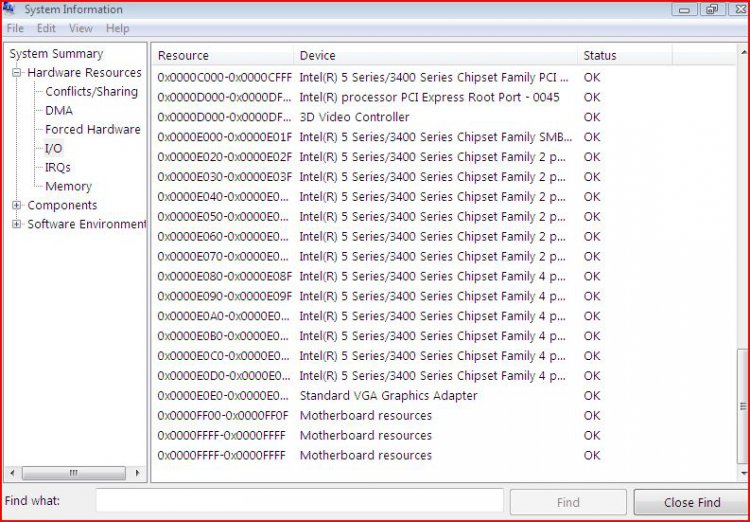Click the tree pane left scroll arrow

click(12, 473)
